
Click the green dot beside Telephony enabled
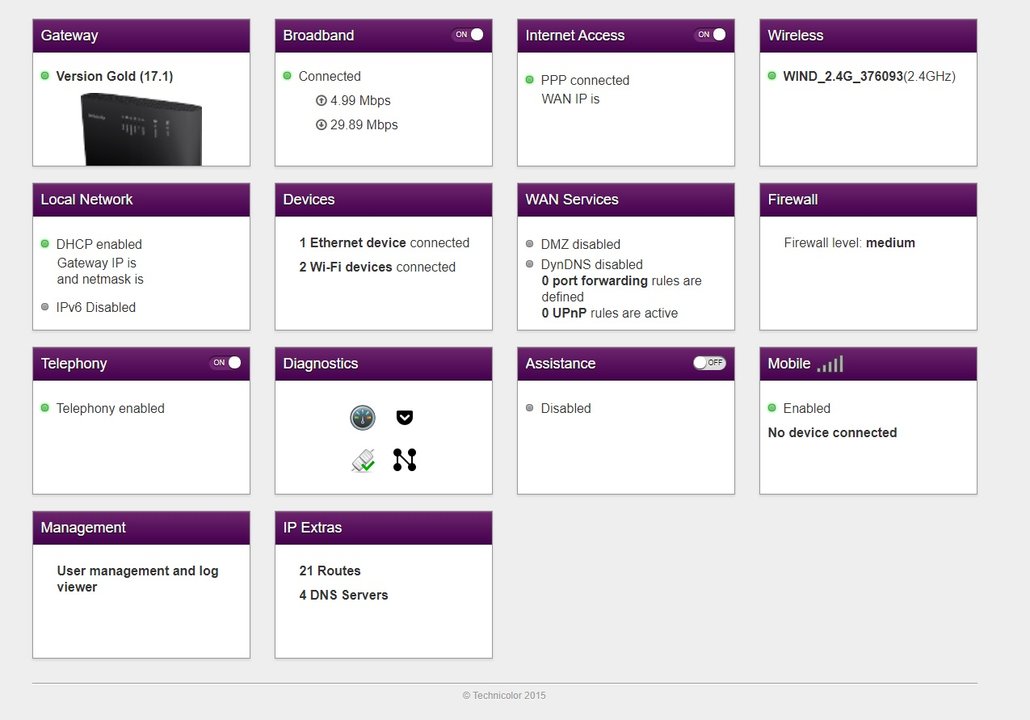tap(45, 408)
